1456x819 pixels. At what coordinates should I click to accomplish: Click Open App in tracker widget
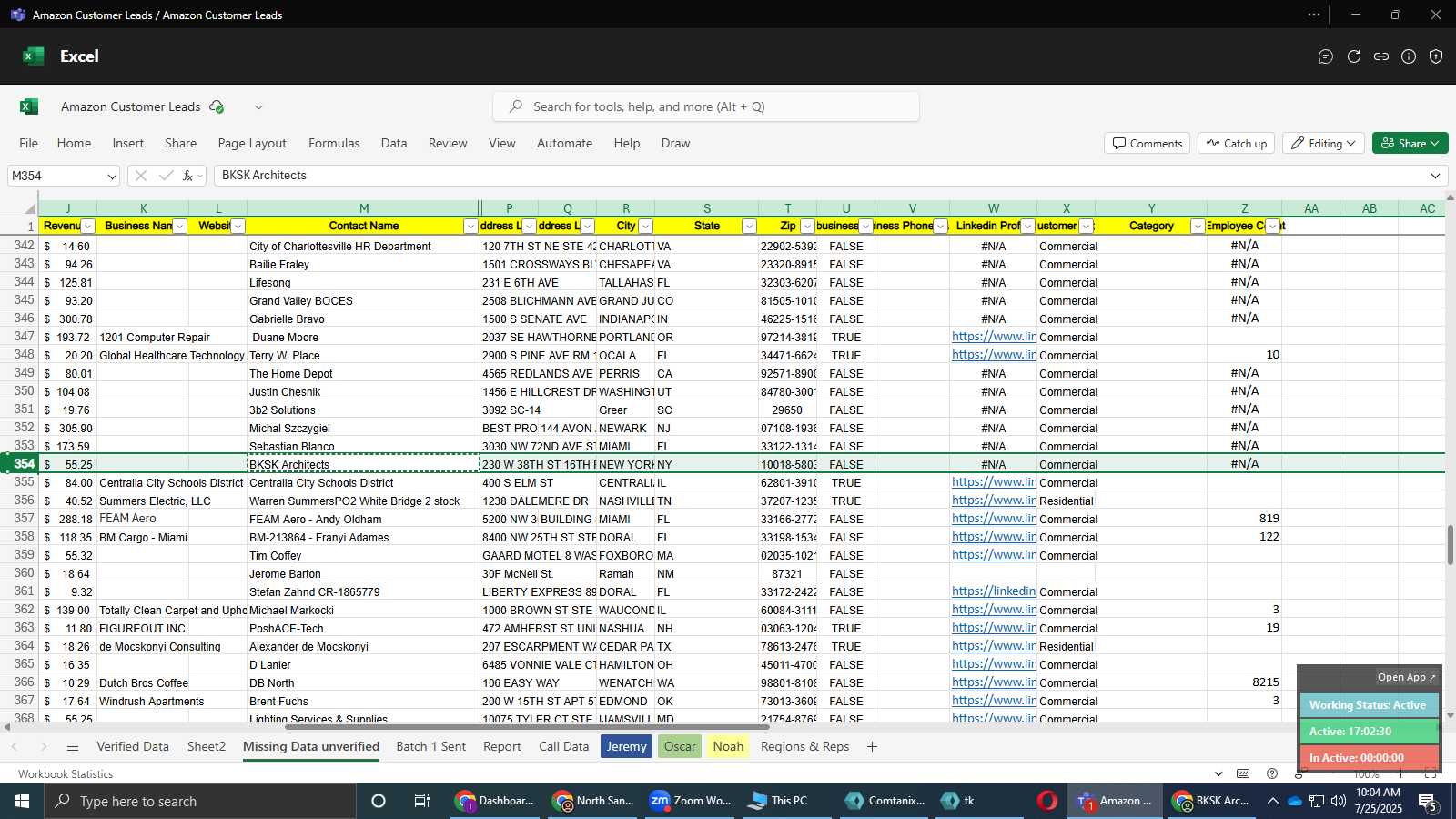pos(1406,677)
